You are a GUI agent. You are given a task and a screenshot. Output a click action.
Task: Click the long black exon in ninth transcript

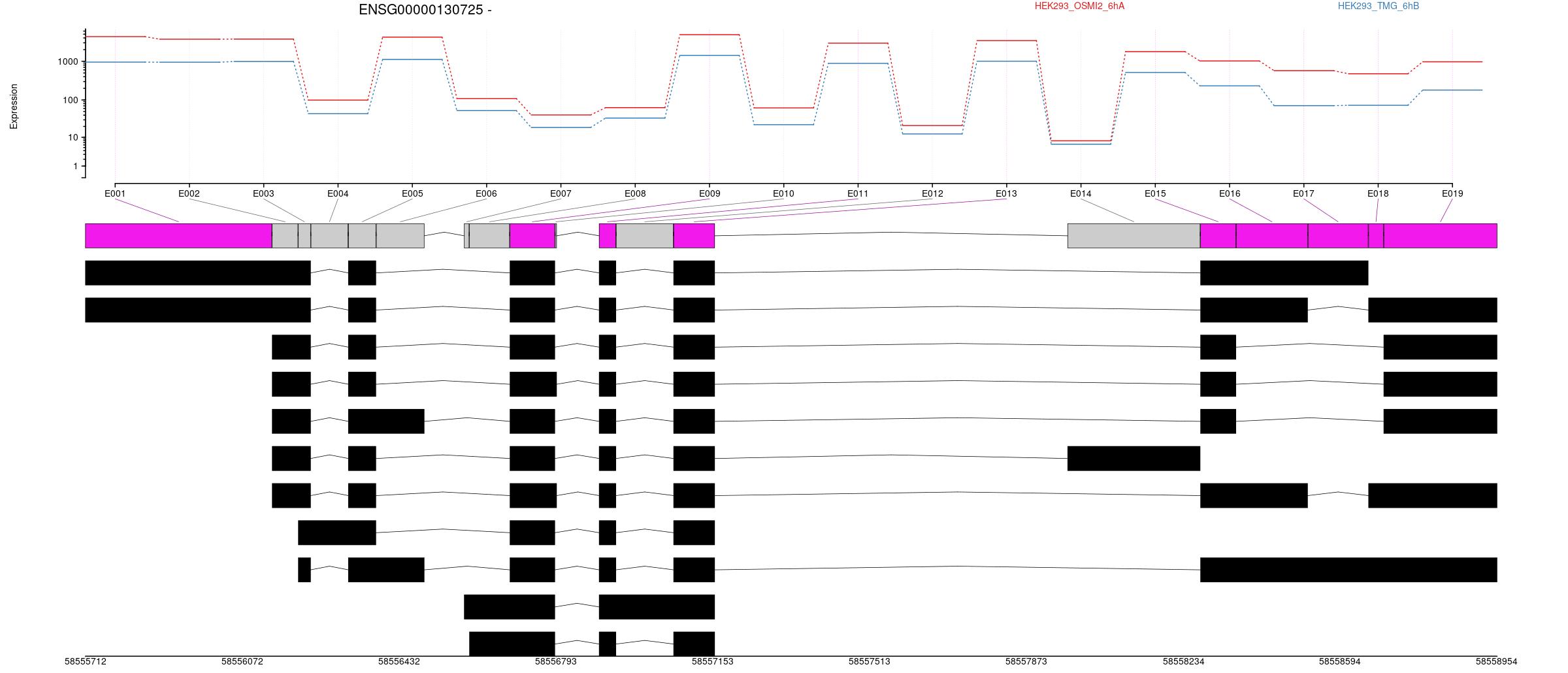[1348, 570]
